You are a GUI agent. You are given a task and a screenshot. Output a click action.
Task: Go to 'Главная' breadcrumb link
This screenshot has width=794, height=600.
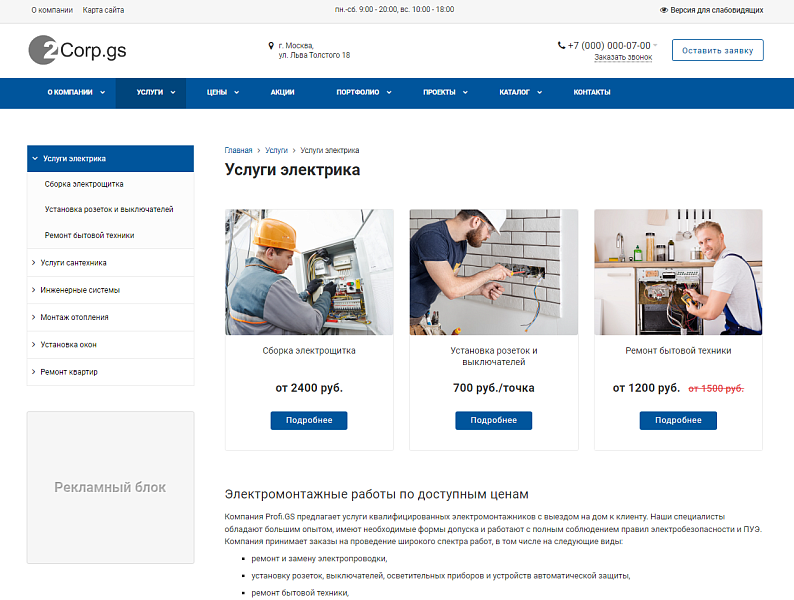[x=238, y=150]
